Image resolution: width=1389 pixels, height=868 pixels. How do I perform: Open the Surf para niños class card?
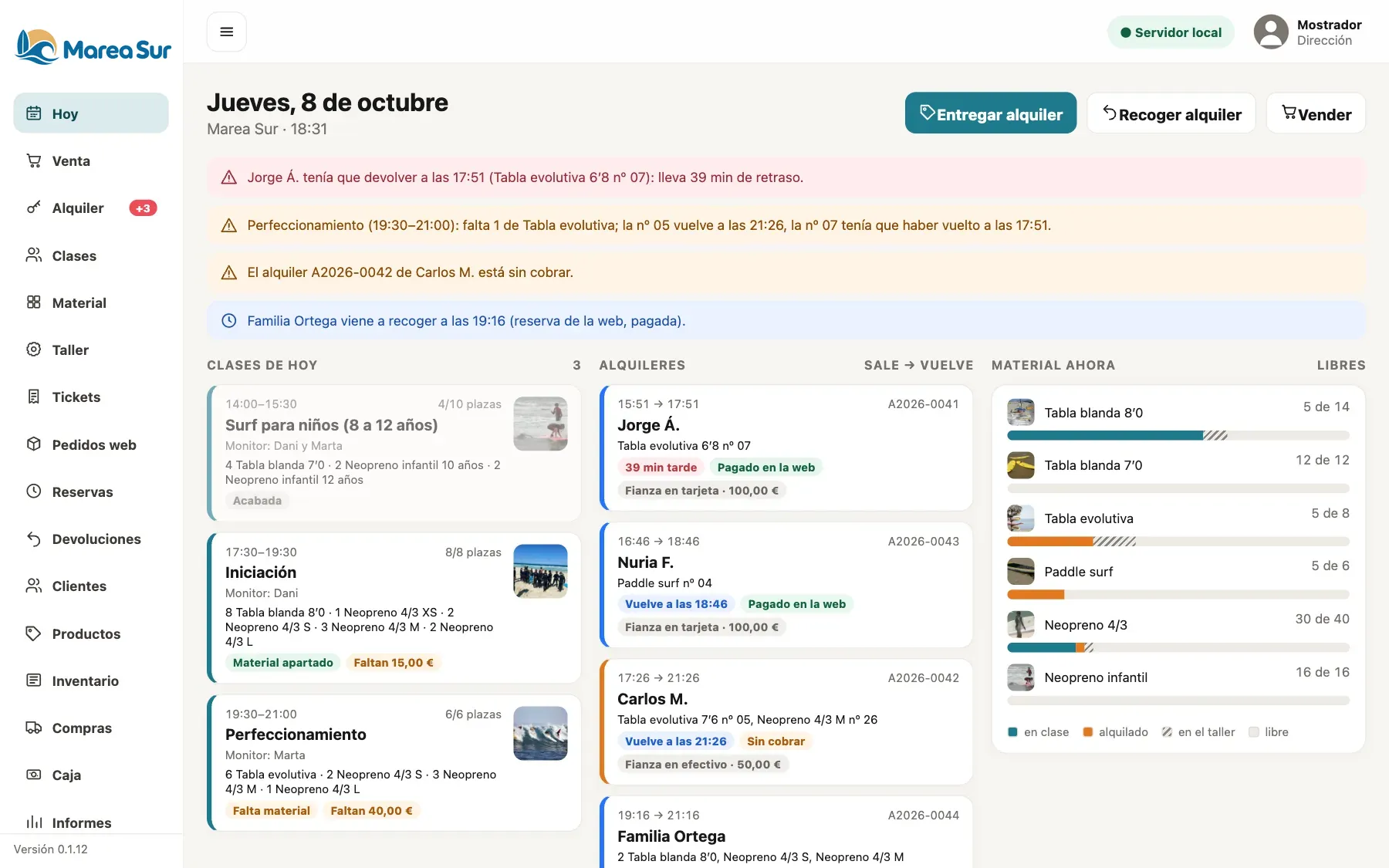click(x=394, y=453)
